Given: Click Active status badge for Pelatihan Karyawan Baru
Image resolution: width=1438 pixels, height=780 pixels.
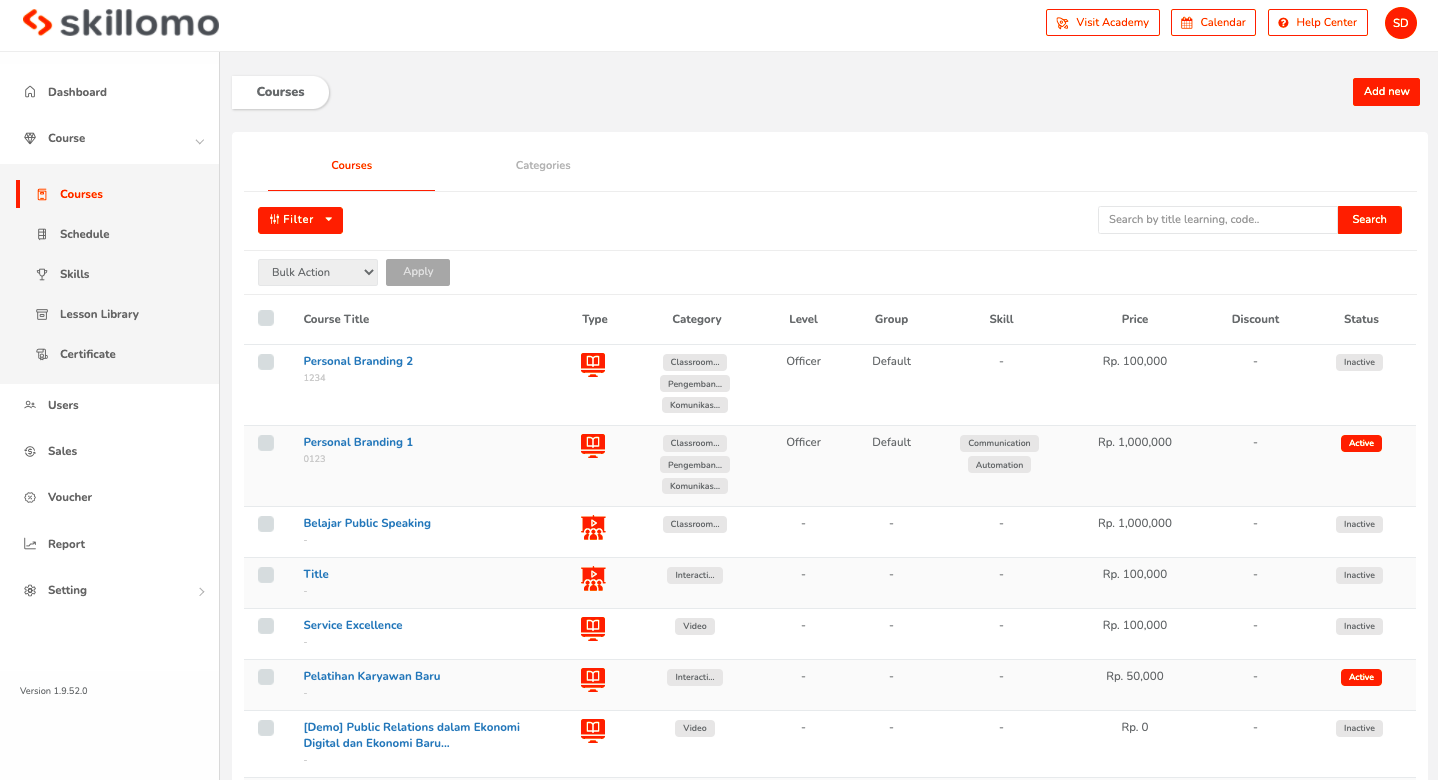Looking at the screenshot, I should (x=1361, y=677).
